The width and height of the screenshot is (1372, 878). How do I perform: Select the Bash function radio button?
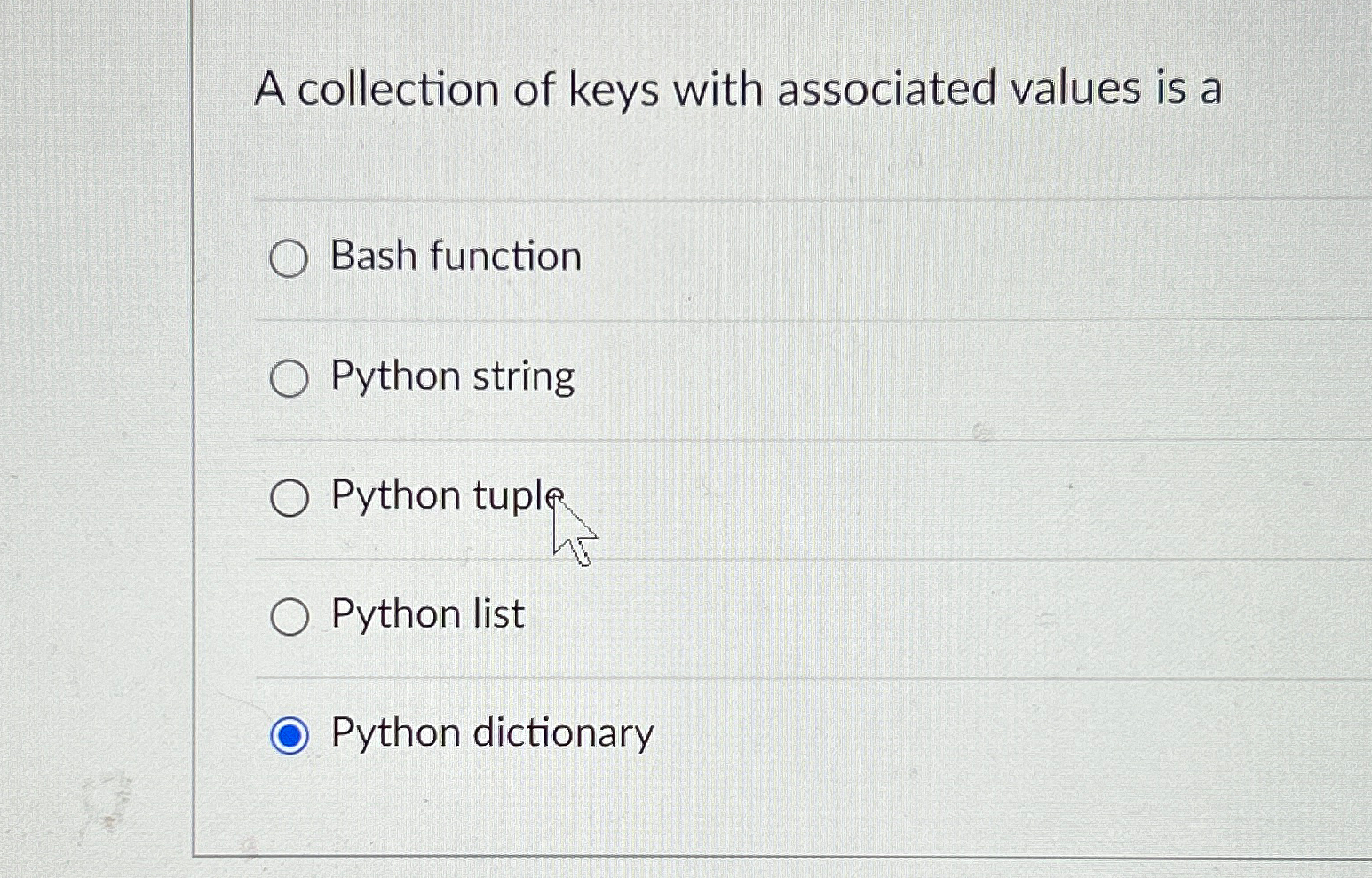pyautogui.click(x=289, y=259)
